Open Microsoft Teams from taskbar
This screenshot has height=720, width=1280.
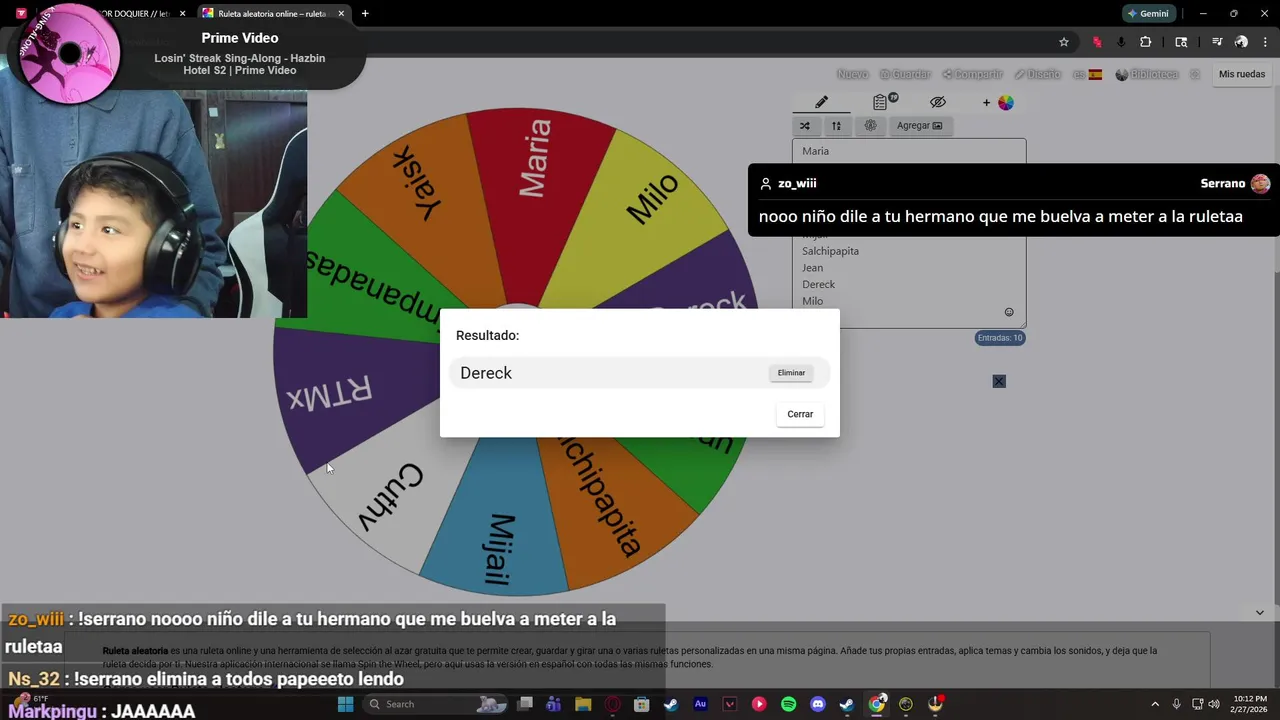(554, 704)
